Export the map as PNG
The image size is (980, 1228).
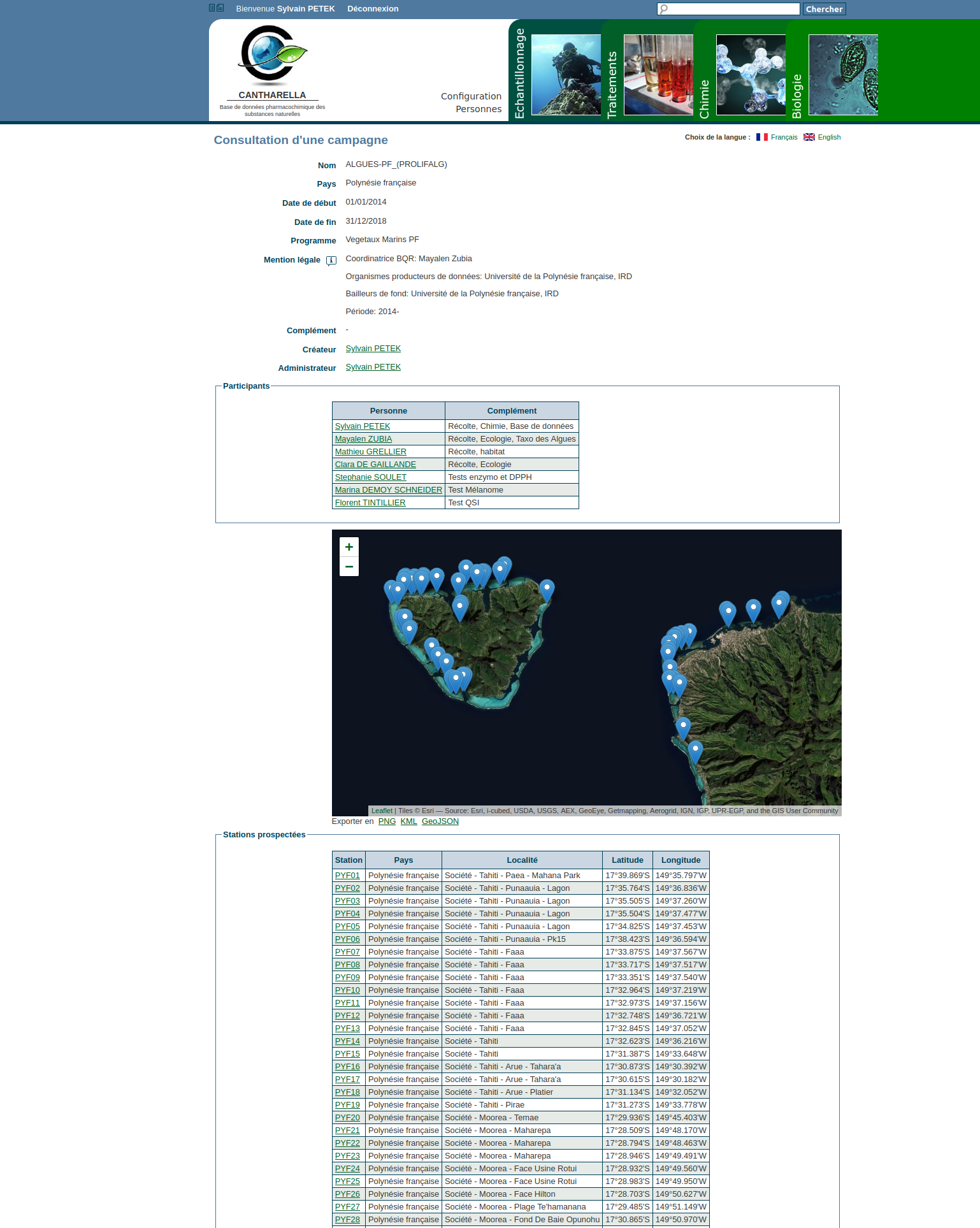pos(387,821)
